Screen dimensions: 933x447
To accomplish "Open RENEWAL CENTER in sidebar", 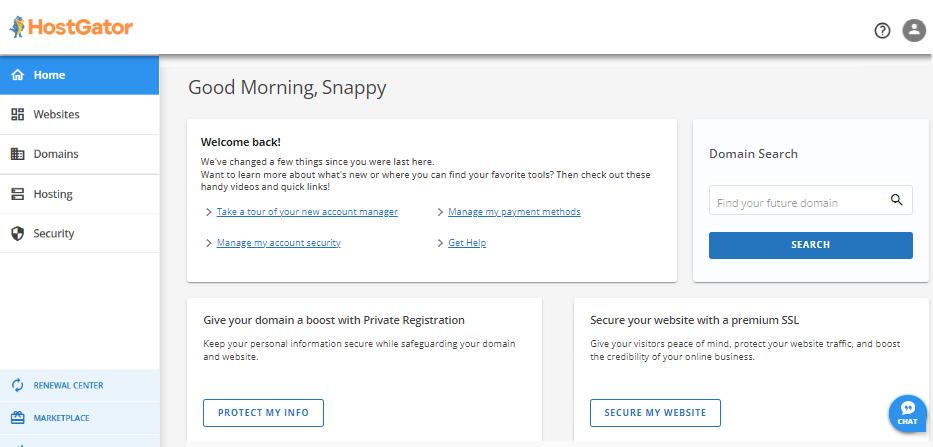I will 80,385.
